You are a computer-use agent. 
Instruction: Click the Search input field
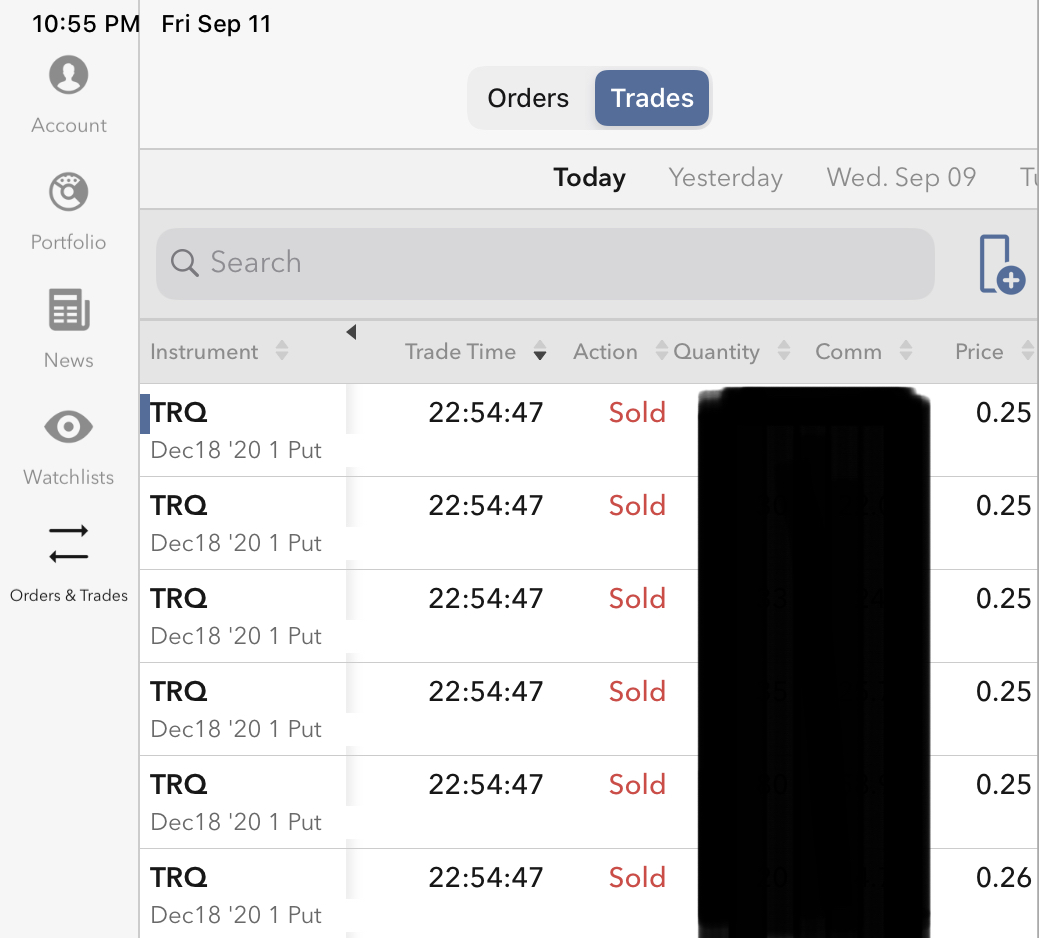[560, 263]
